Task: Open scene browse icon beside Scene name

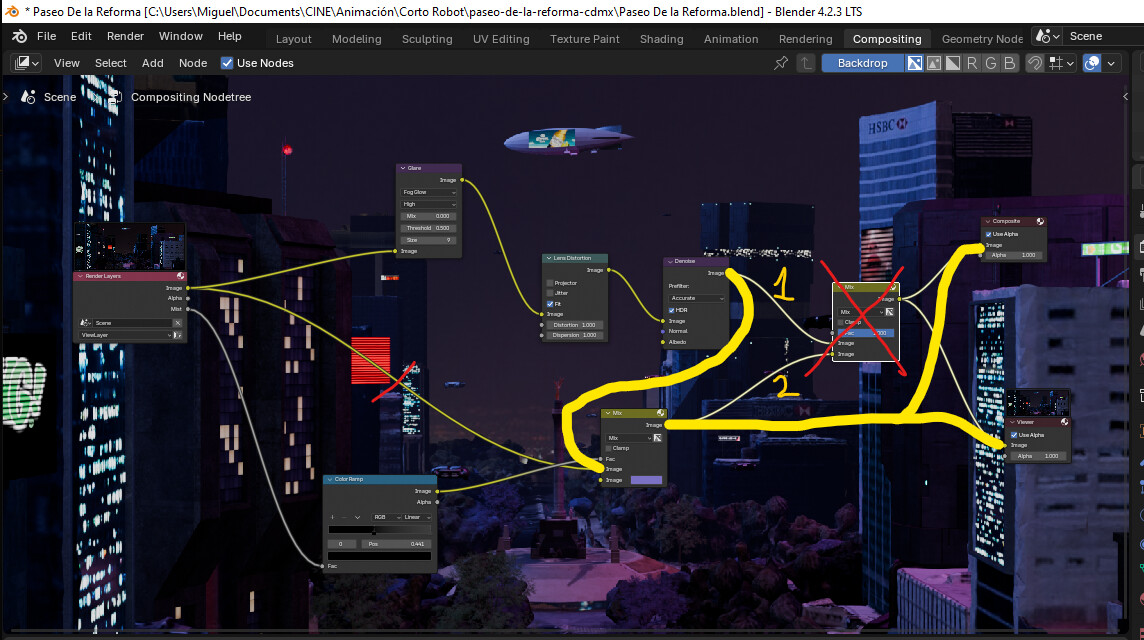Action: pyautogui.click(x=1047, y=36)
